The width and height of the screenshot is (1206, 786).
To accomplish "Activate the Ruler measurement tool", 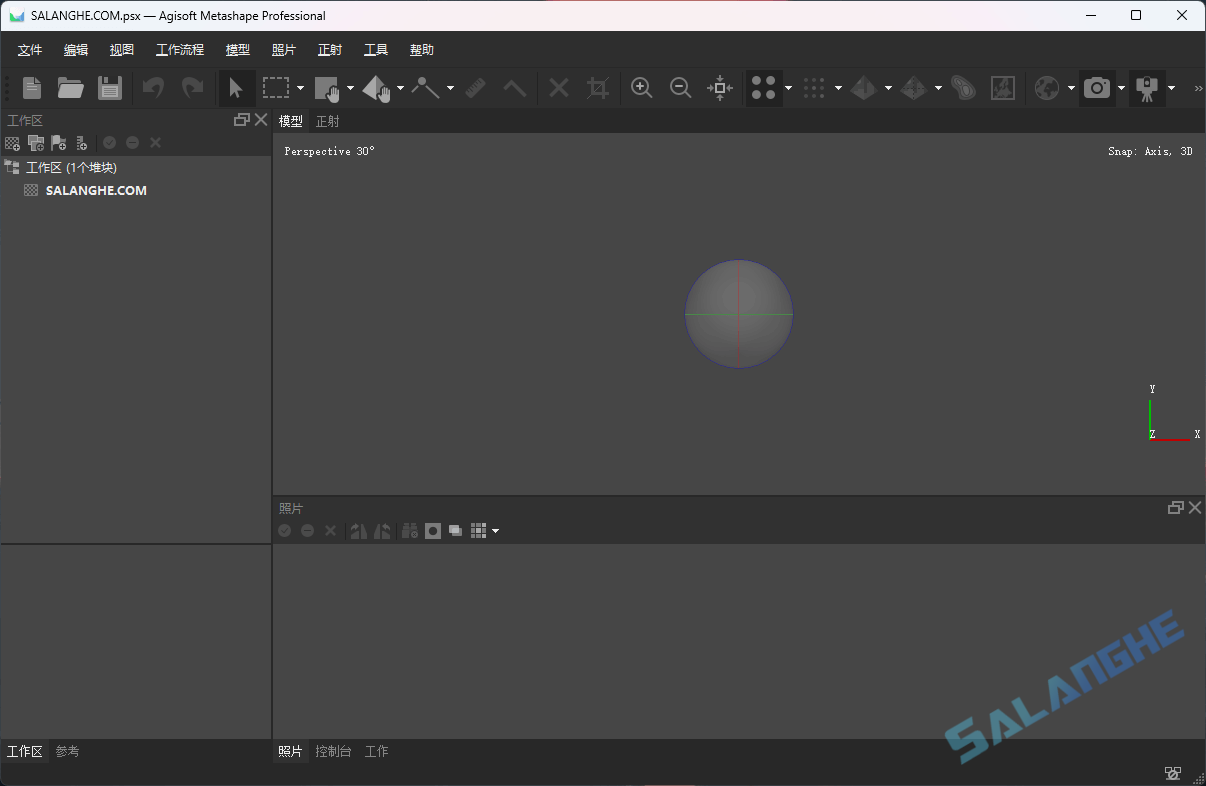I will click(x=476, y=88).
